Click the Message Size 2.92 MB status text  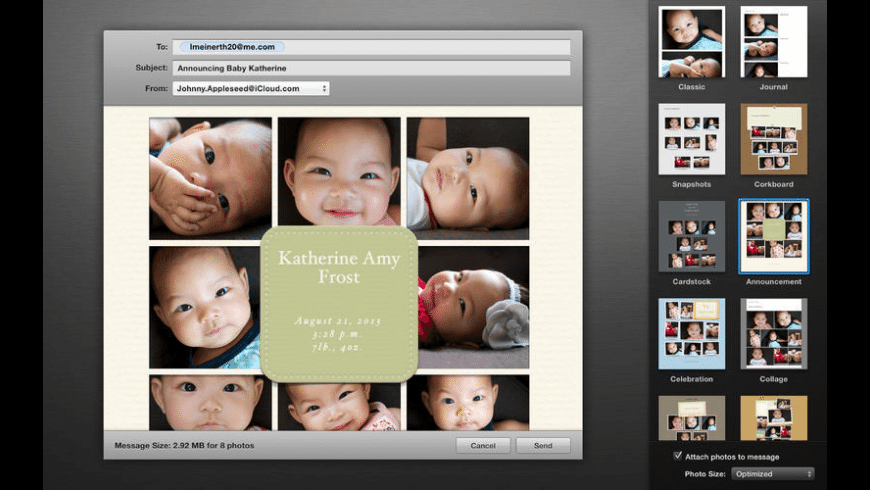tap(184, 445)
